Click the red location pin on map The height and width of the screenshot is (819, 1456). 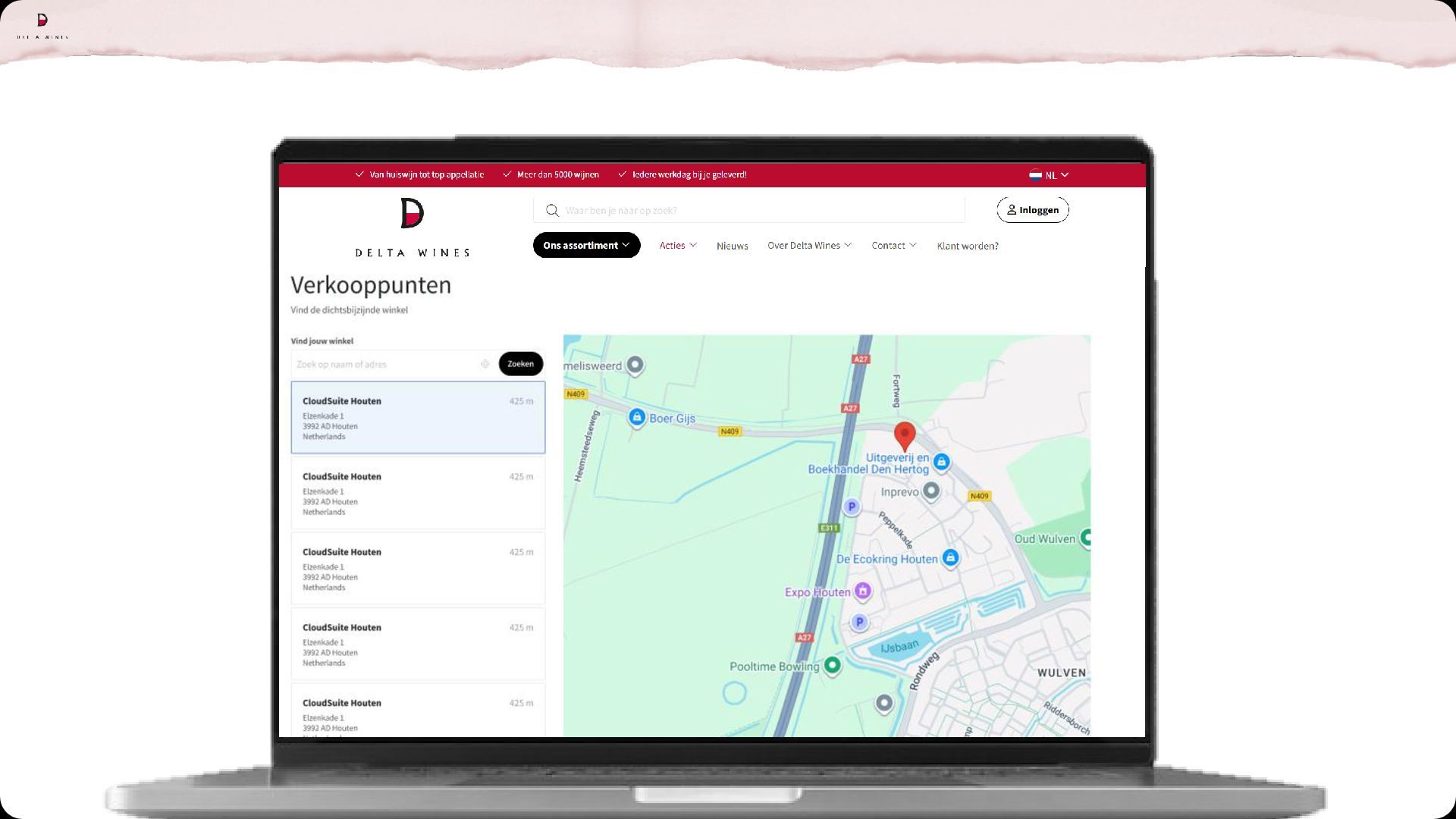coord(904,435)
